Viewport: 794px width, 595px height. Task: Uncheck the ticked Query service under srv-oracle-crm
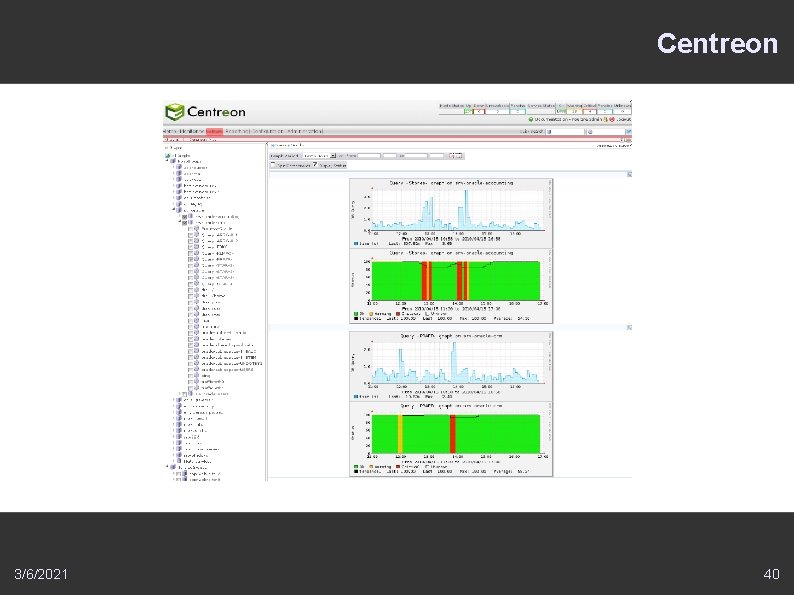[190, 259]
